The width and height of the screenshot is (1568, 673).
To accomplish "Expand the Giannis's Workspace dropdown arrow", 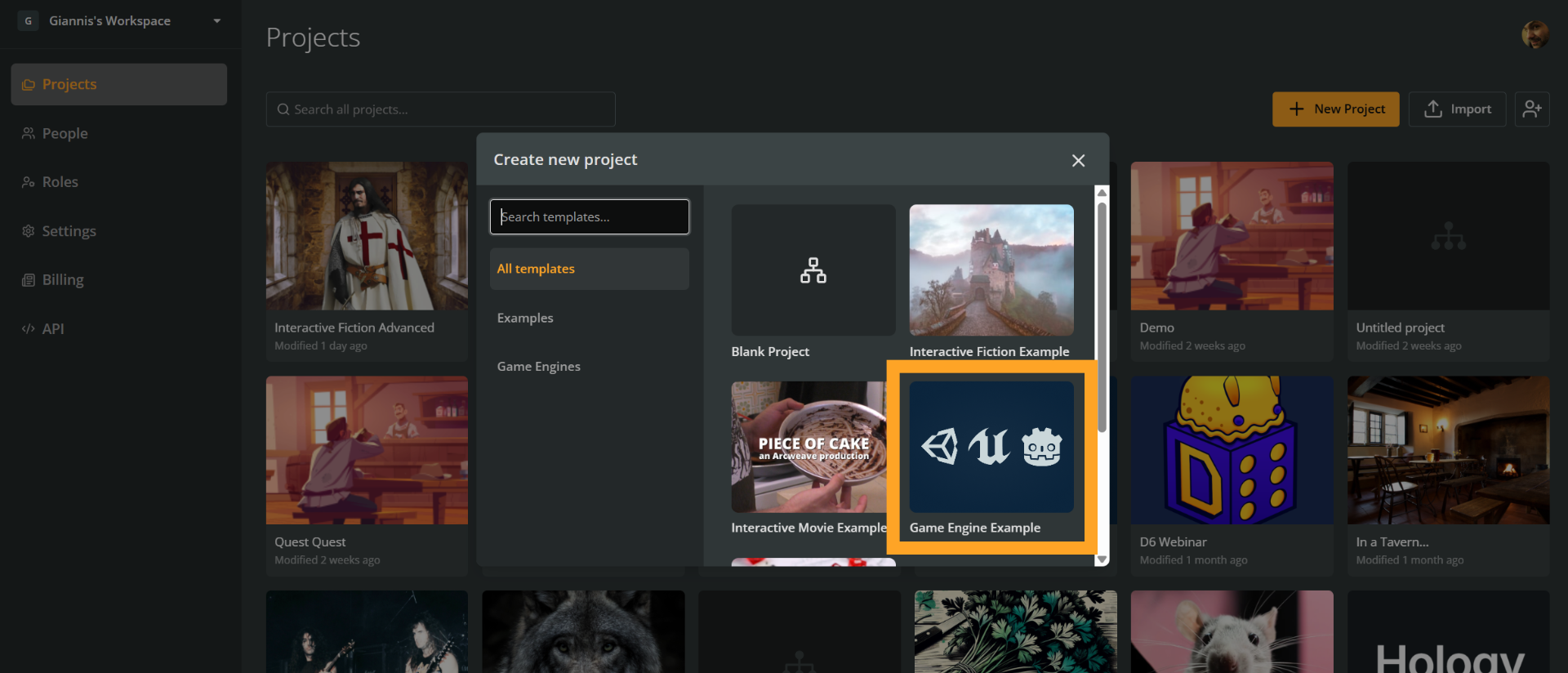I will pyautogui.click(x=217, y=21).
